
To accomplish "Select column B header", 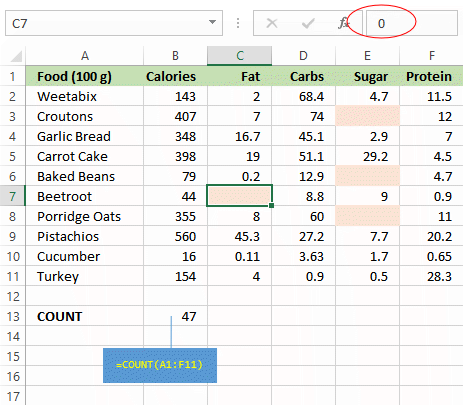I will [x=175, y=56].
